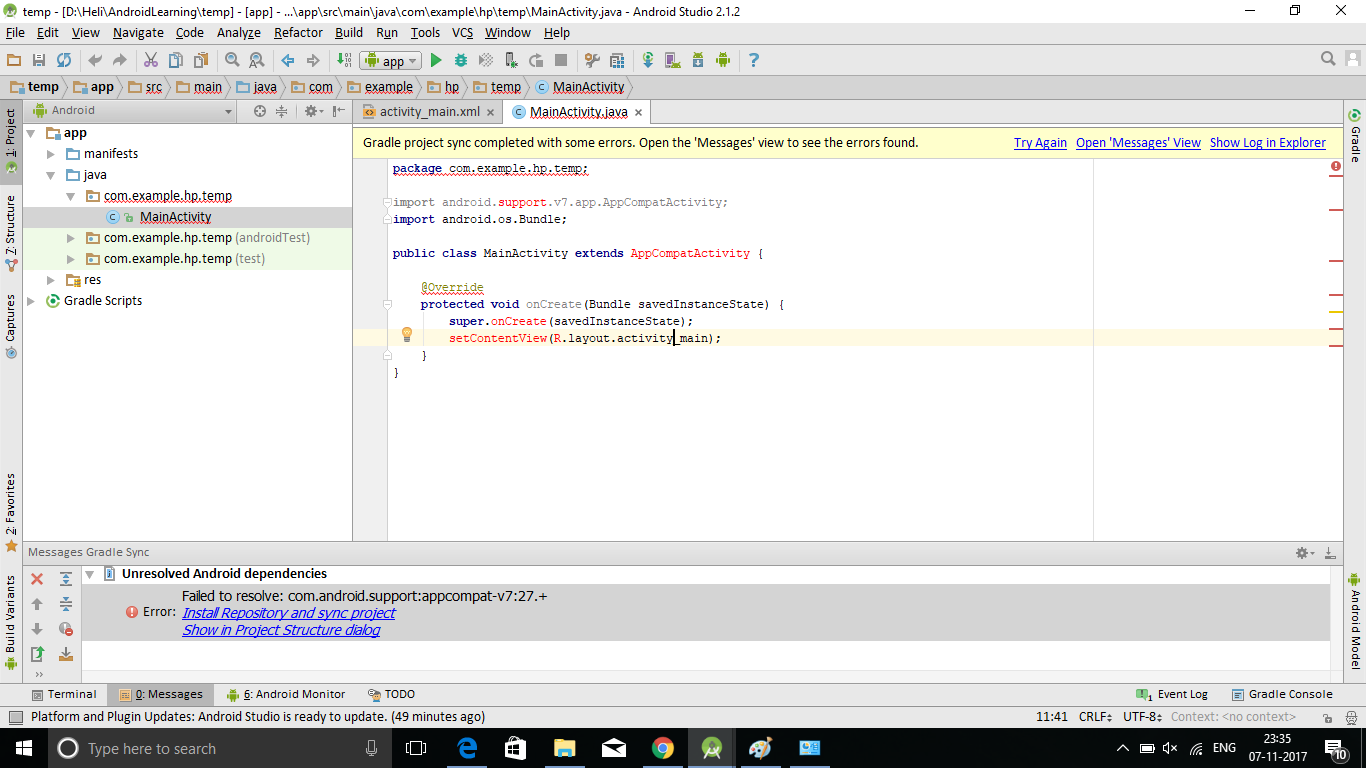The width and height of the screenshot is (1366, 768).
Task: Click Install Repository and sync project link
Action: coord(288,613)
